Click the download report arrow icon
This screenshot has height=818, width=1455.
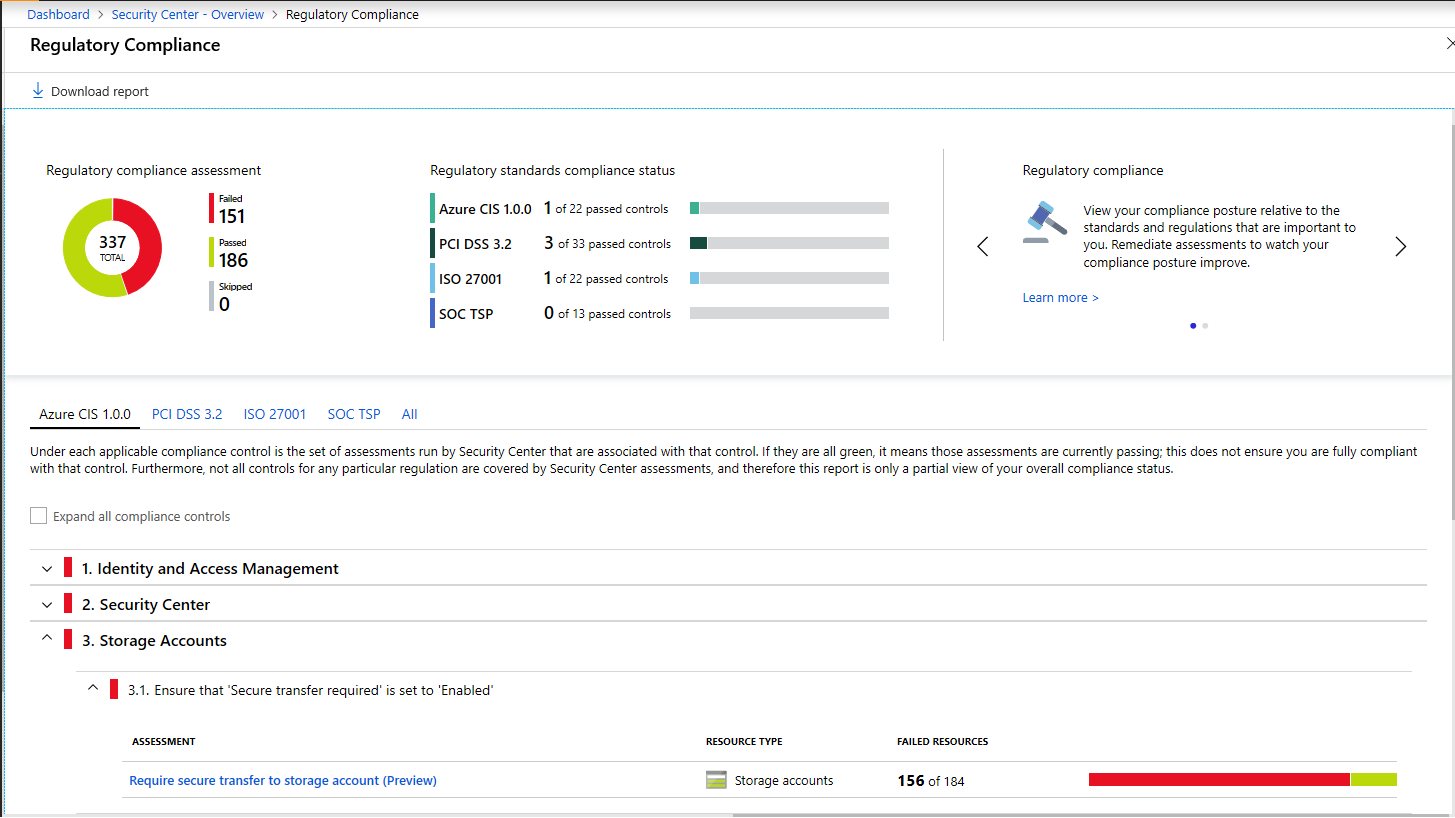tap(38, 91)
